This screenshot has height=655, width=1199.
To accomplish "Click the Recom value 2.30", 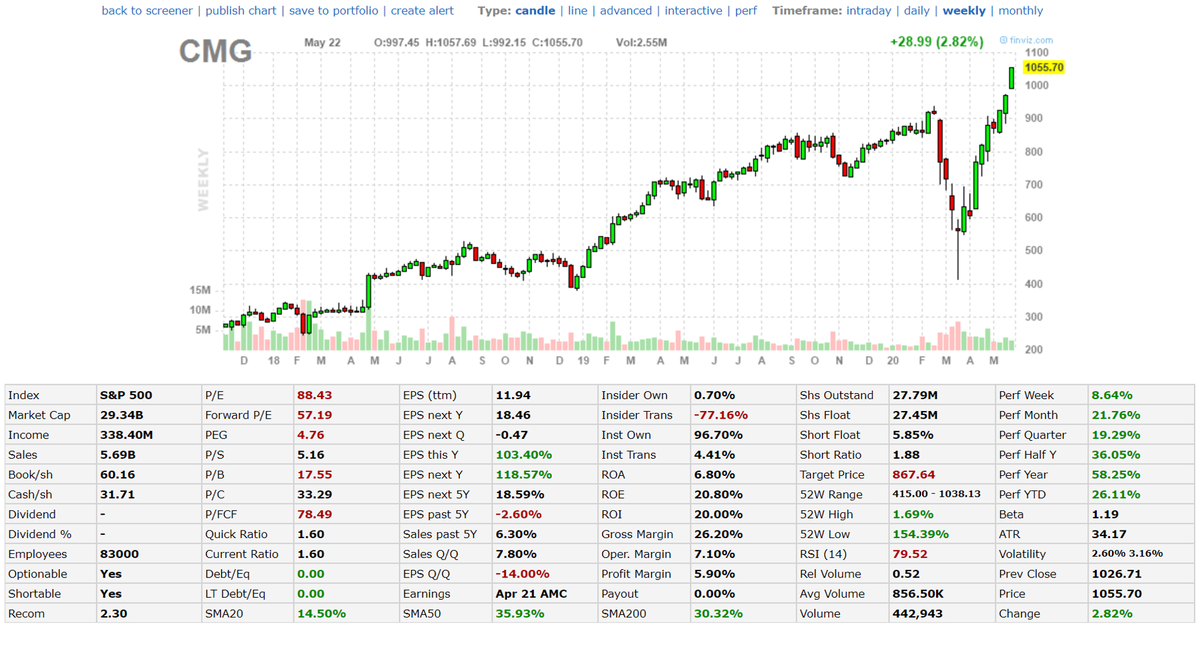I will click(113, 614).
